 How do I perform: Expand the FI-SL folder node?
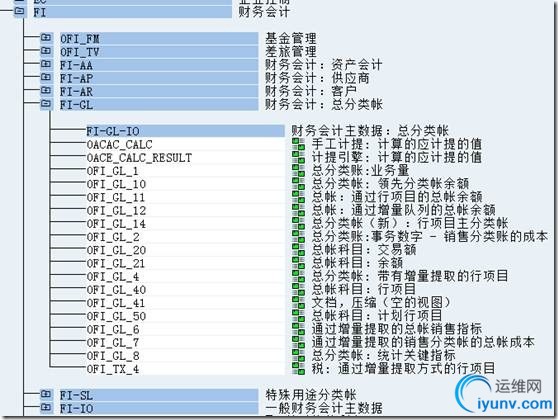(x=46, y=394)
